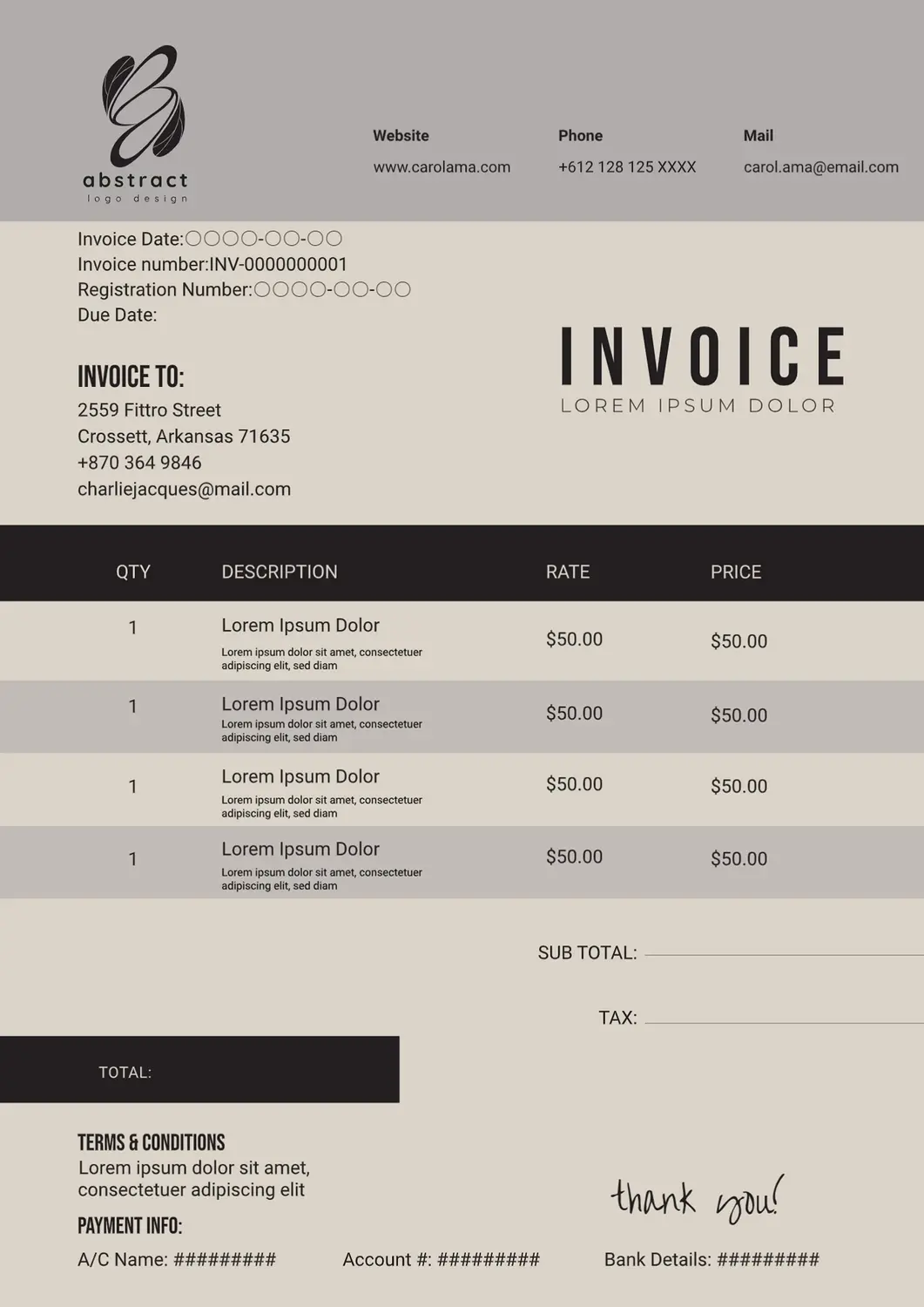This screenshot has width=924, height=1307.
Task: Click the QTY column header
Action: pos(133,572)
